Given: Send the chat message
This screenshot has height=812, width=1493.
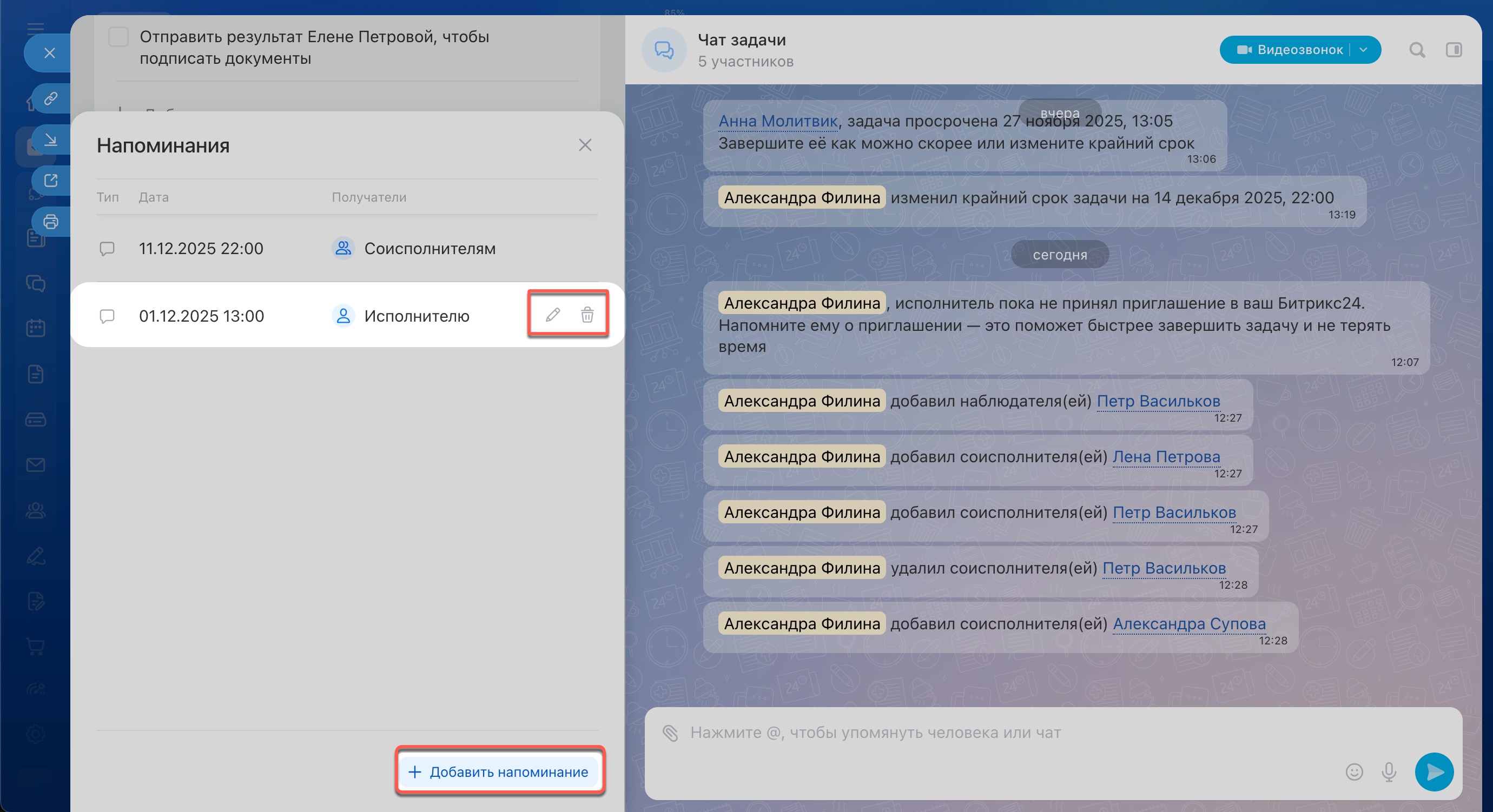Looking at the screenshot, I should click(1434, 771).
